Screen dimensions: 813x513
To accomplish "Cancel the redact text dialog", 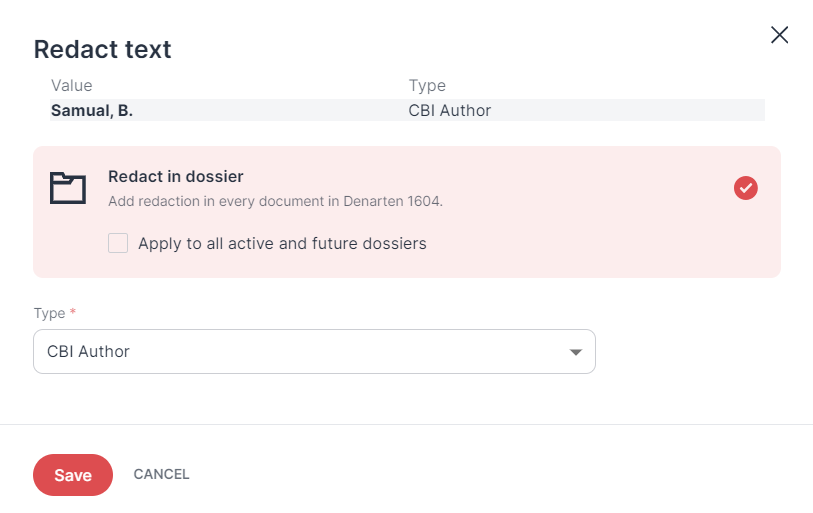I will click(161, 474).
